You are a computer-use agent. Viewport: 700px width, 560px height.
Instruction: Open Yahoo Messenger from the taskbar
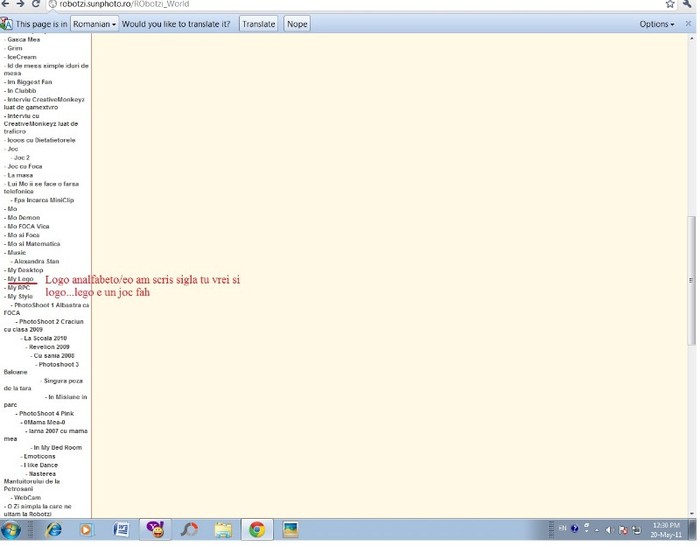(x=154, y=530)
